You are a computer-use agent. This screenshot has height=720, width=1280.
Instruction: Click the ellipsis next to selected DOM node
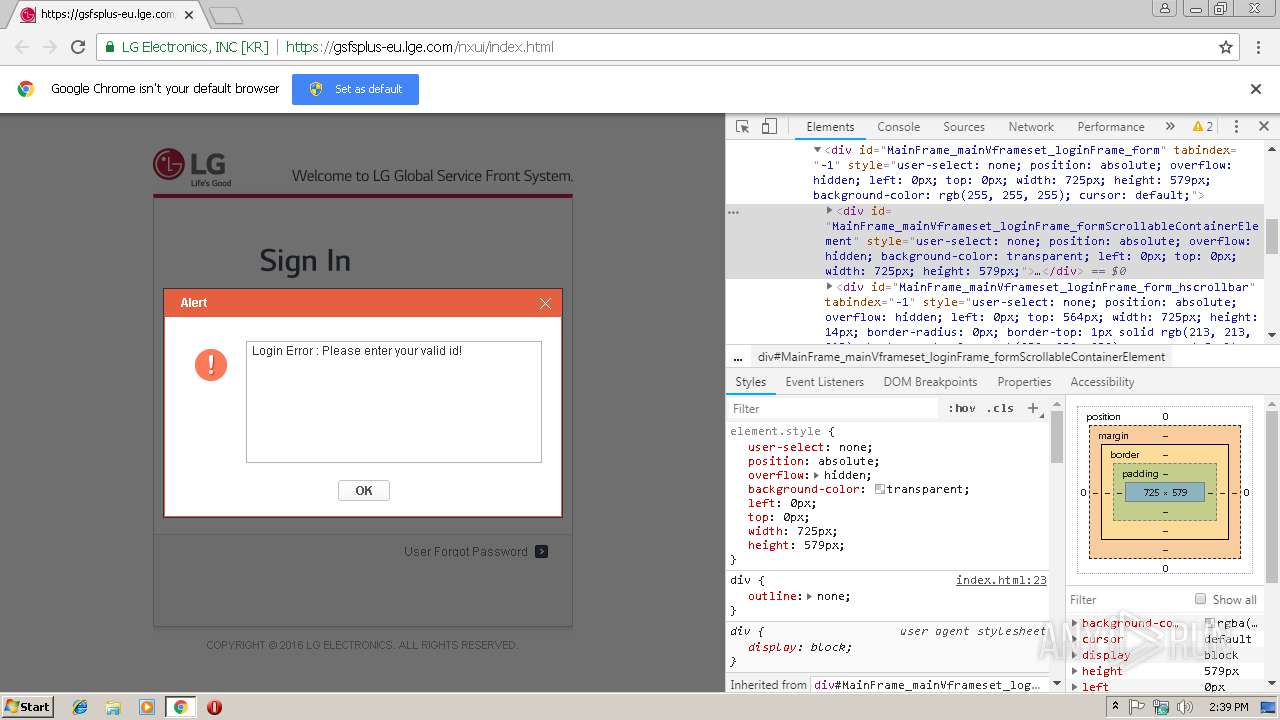coord(733,212)
